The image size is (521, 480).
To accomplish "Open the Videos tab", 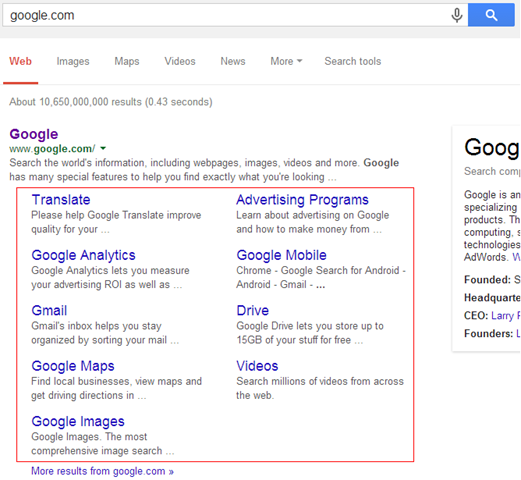I will click(x=180, y=61).
